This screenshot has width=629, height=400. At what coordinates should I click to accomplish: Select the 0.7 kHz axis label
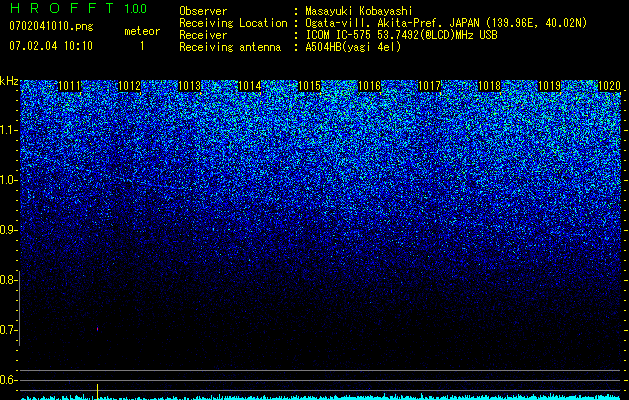(8, 330)
